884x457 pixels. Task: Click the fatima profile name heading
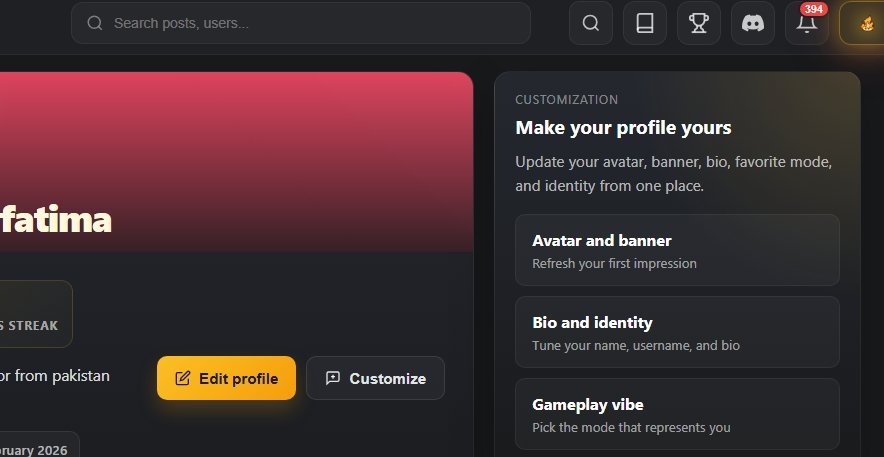[x=55, y=220]
